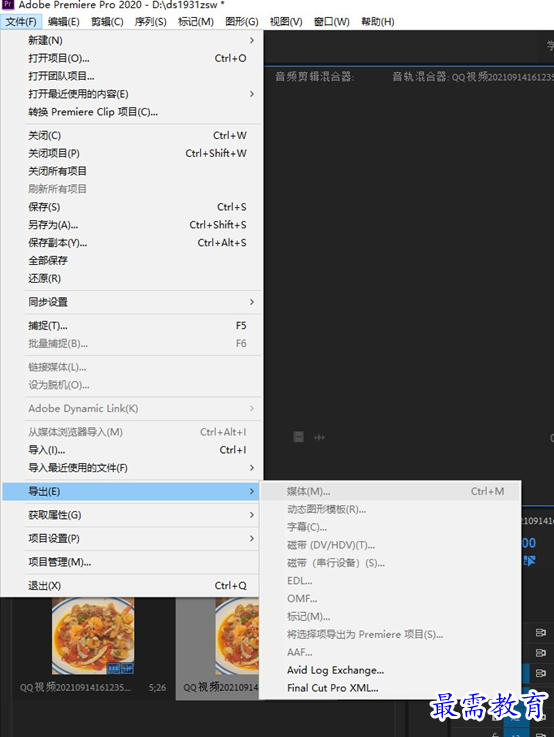Viewport: 554px width, 737px height.
Task: Choose 退出(X) to quit Premiere
Action: tap(132, 586)
